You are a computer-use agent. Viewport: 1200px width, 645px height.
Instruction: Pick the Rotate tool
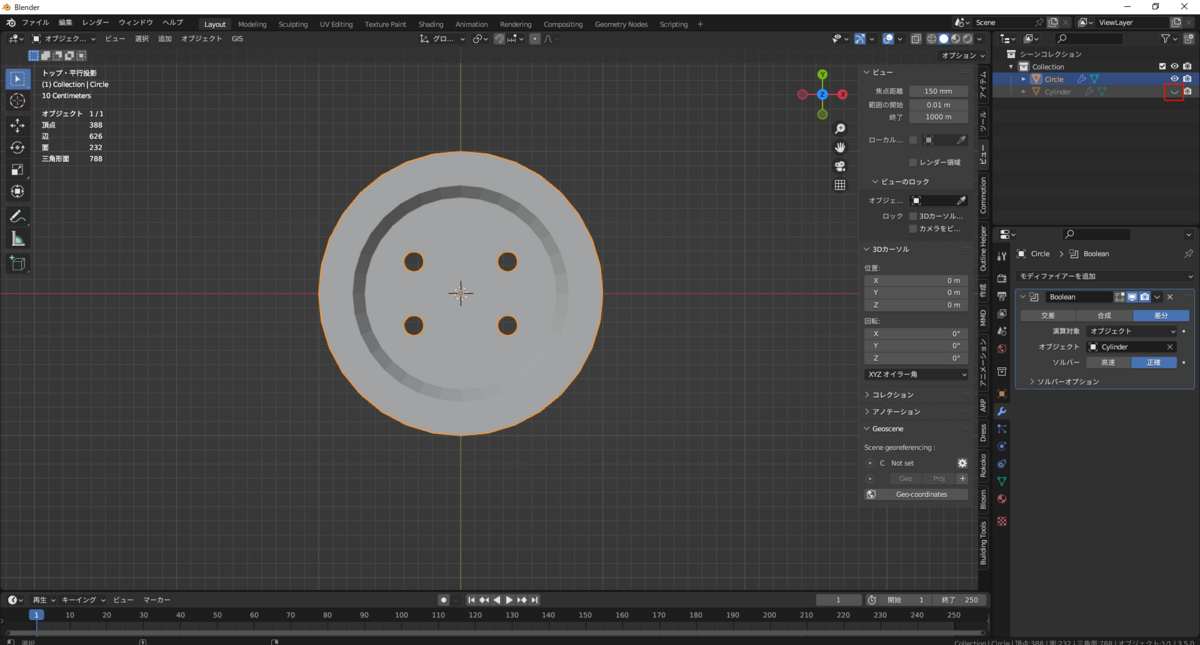(x=18, y=147)
